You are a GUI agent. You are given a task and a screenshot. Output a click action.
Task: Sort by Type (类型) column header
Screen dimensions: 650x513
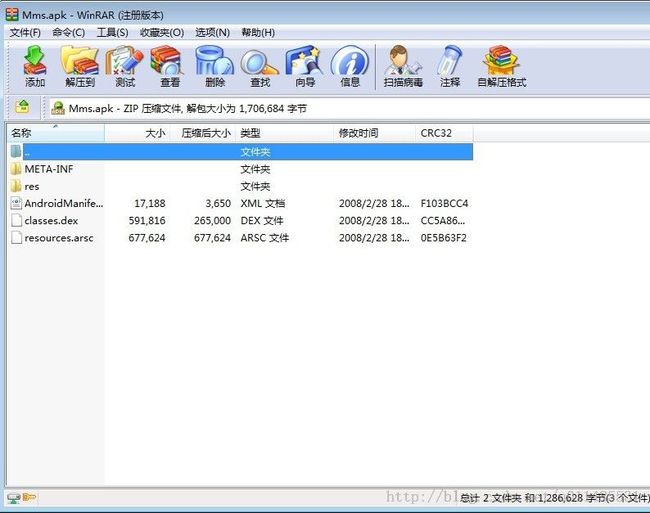pyautogui.click(x=284, y=133)
